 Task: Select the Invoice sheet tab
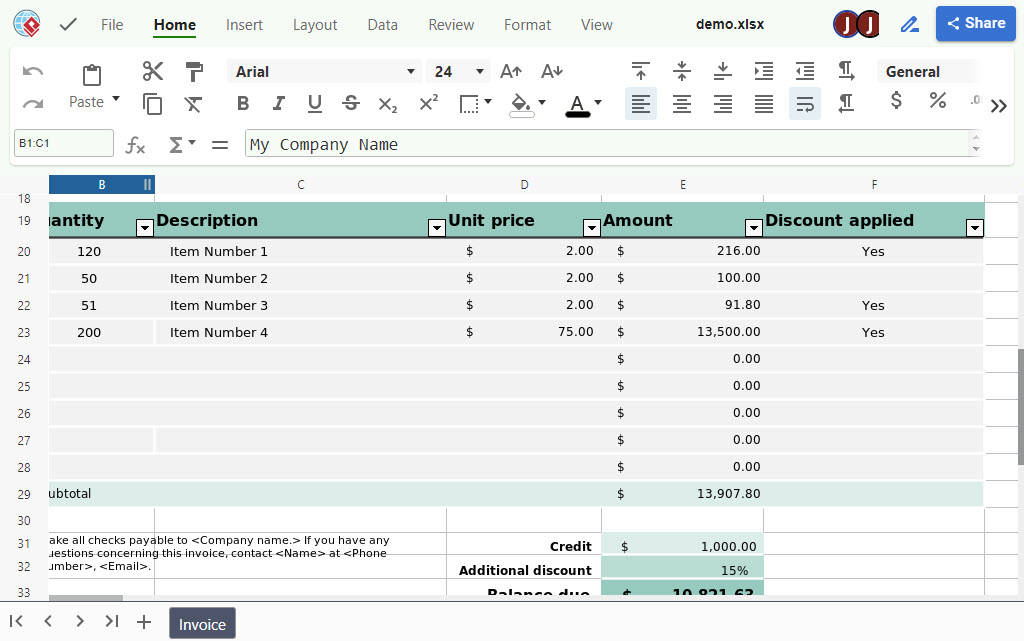click(202, 622)
